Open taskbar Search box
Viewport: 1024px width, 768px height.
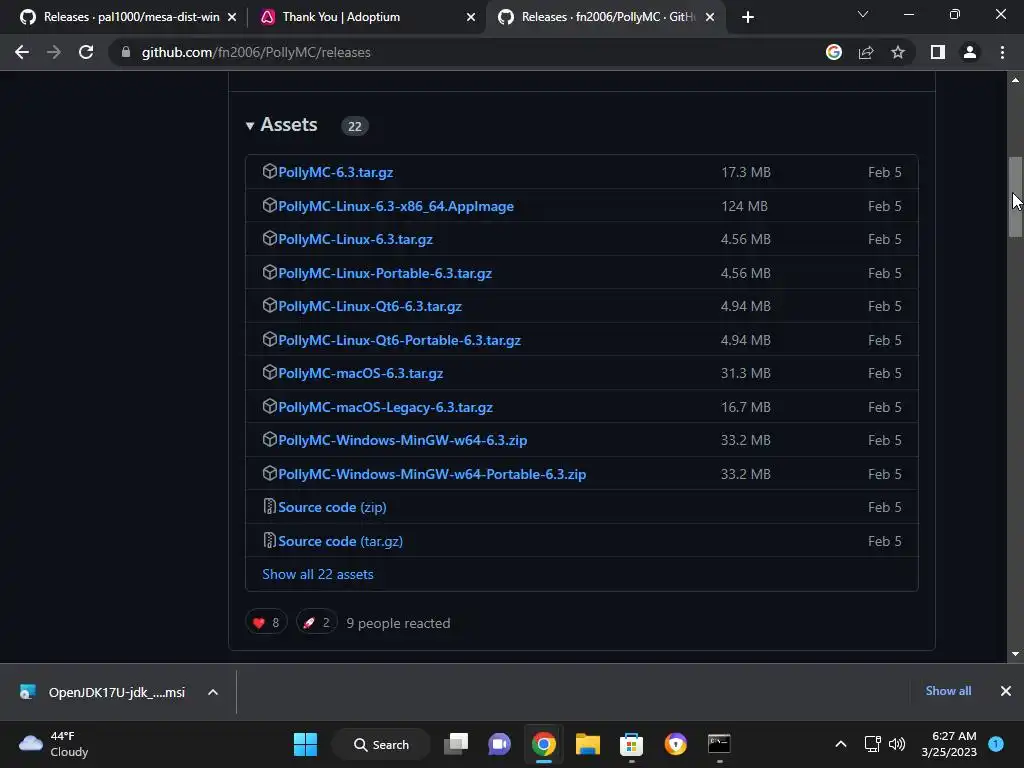[x=381, y=744]
